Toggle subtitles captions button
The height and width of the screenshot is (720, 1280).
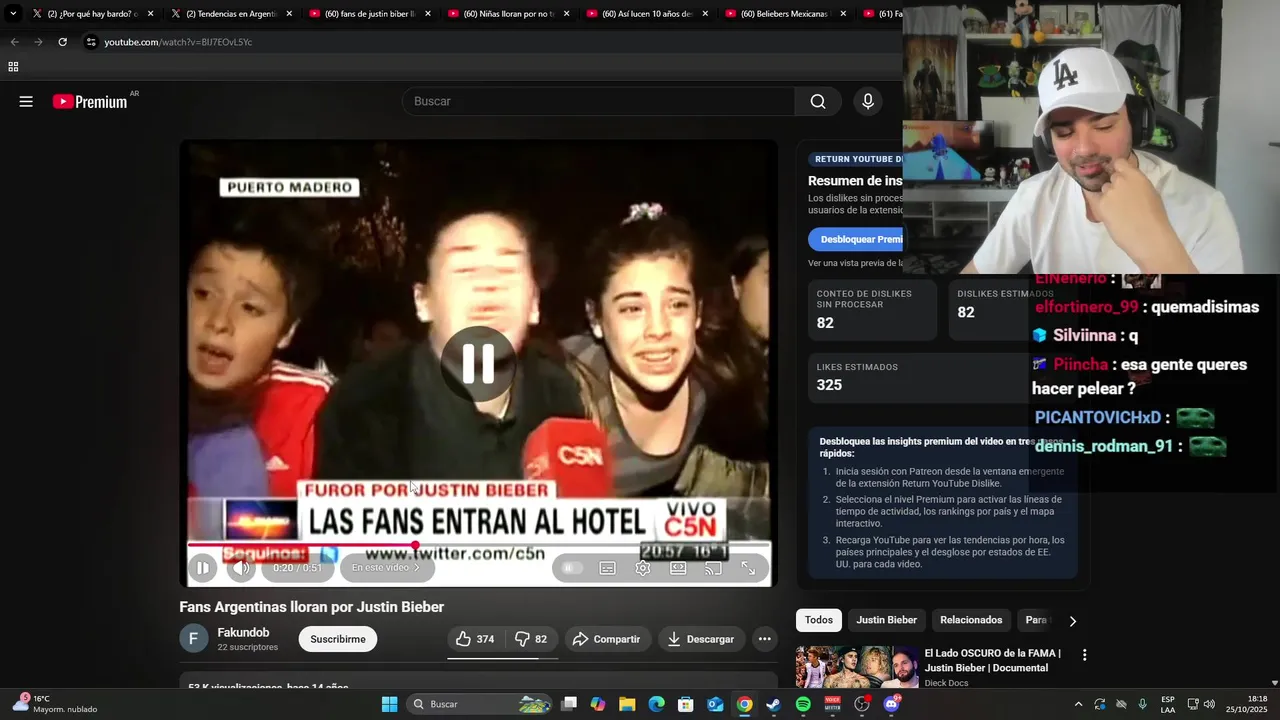click(x=607, y=568)
